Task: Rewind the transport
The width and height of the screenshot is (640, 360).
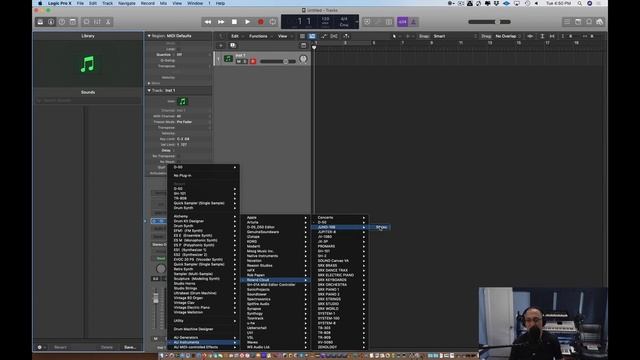Action: coord(208,22)
